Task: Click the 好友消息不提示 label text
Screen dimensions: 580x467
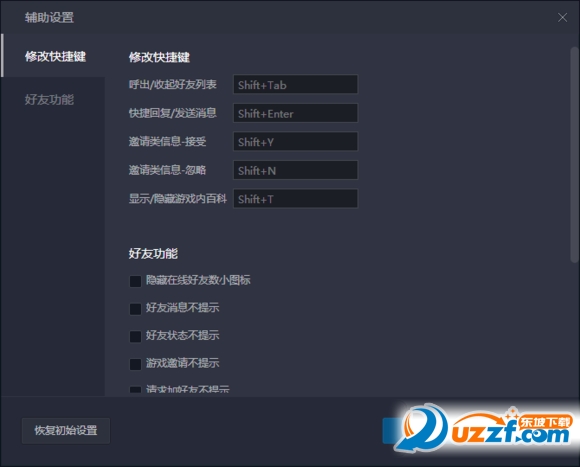Action: pyautogui.click(x=182, y=308)
